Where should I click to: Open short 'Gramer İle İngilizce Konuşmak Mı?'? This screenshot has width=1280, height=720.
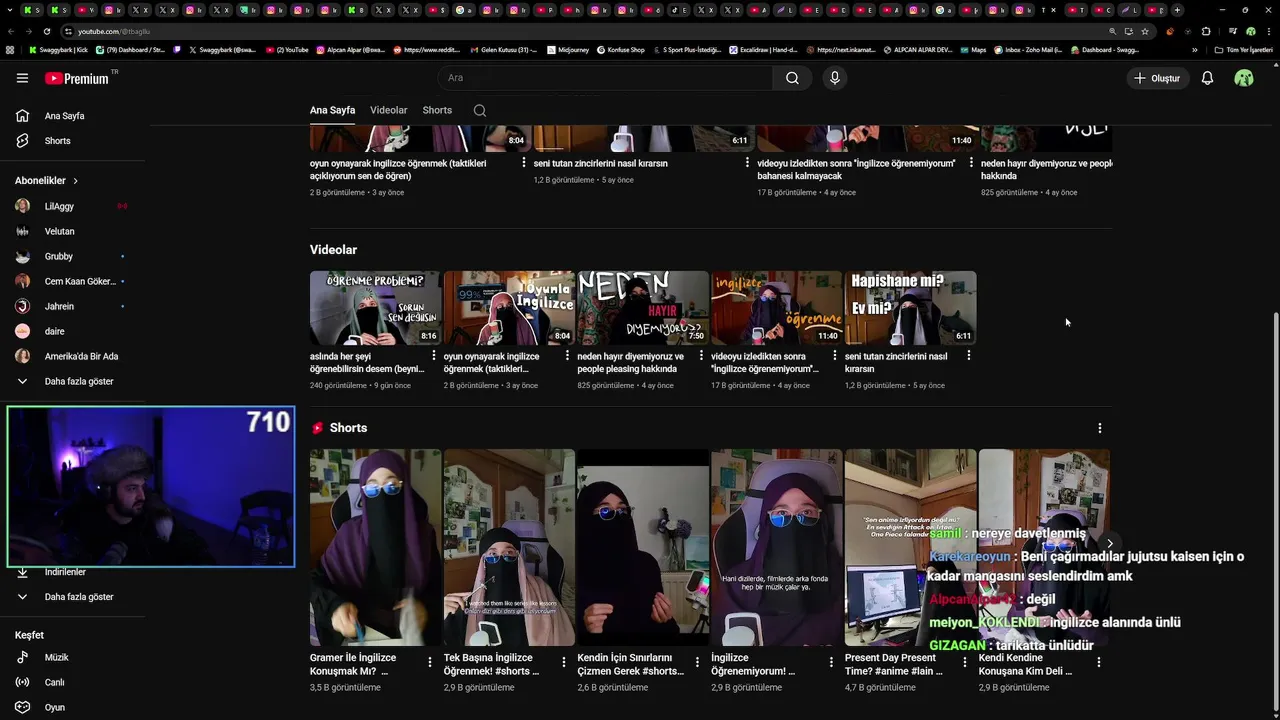(375, 547)
